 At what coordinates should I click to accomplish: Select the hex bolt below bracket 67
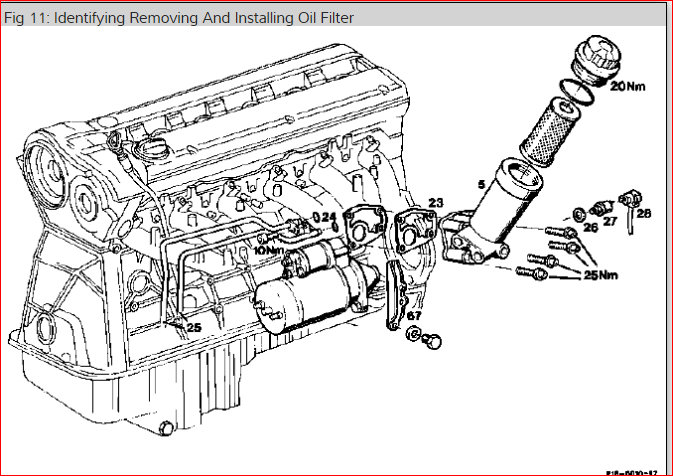433,341
